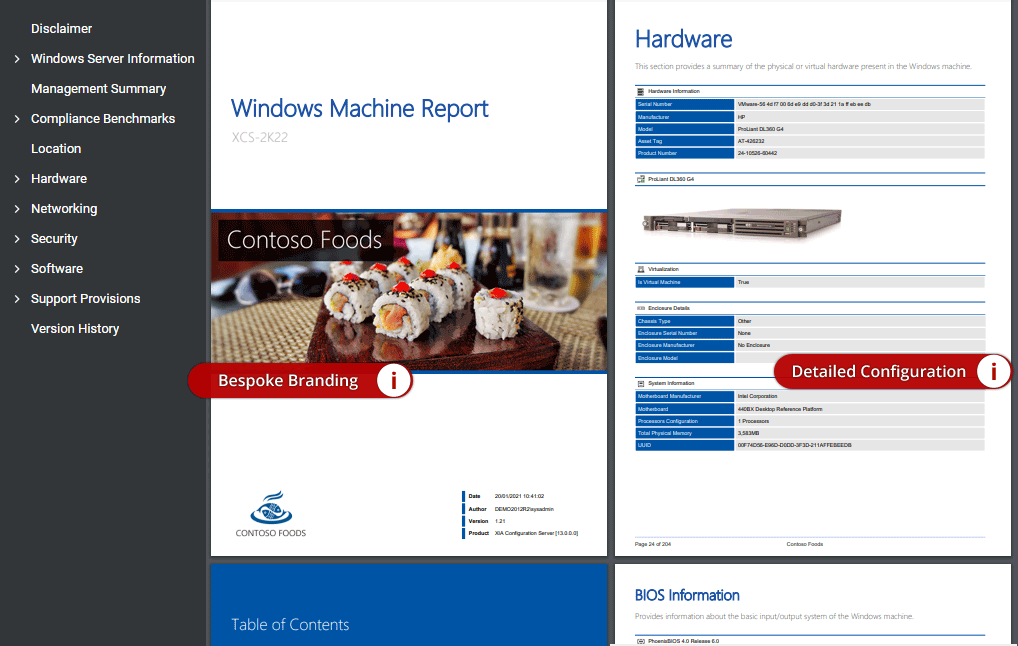Click the Enclosure Details section icon
1018x646 pixels.
[x=640, y=308]
